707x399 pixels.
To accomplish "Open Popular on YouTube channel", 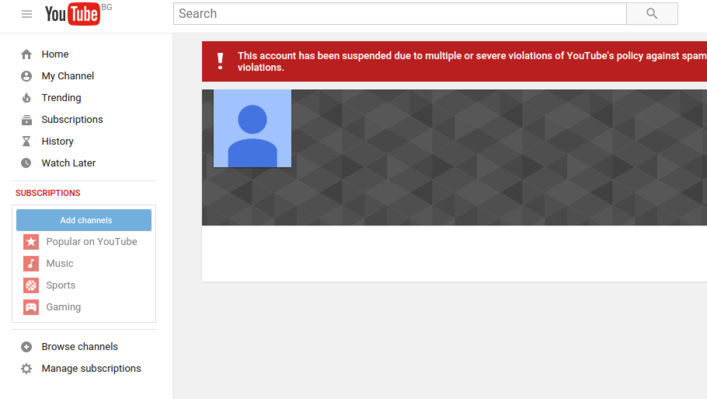I will (x=92, y=242).
